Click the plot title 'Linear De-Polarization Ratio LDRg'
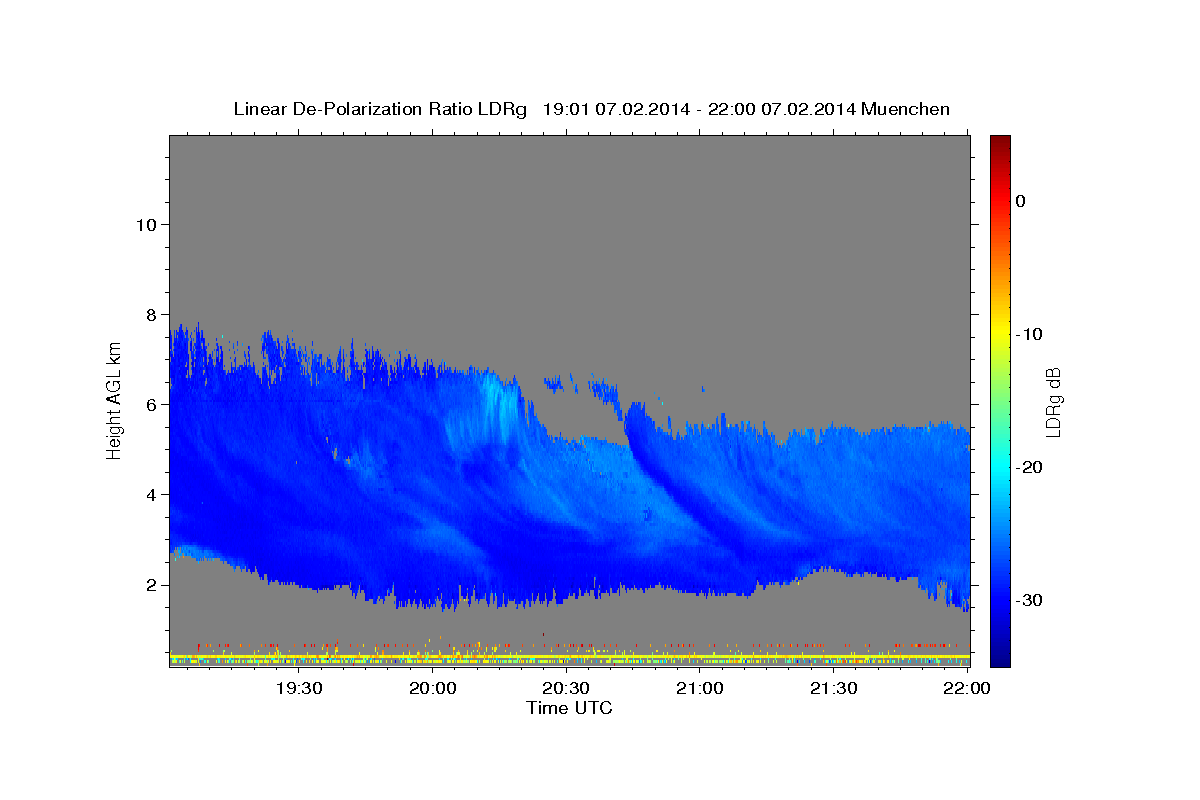This screenshot has height=800, width=1200. click(x=379, y=109)
